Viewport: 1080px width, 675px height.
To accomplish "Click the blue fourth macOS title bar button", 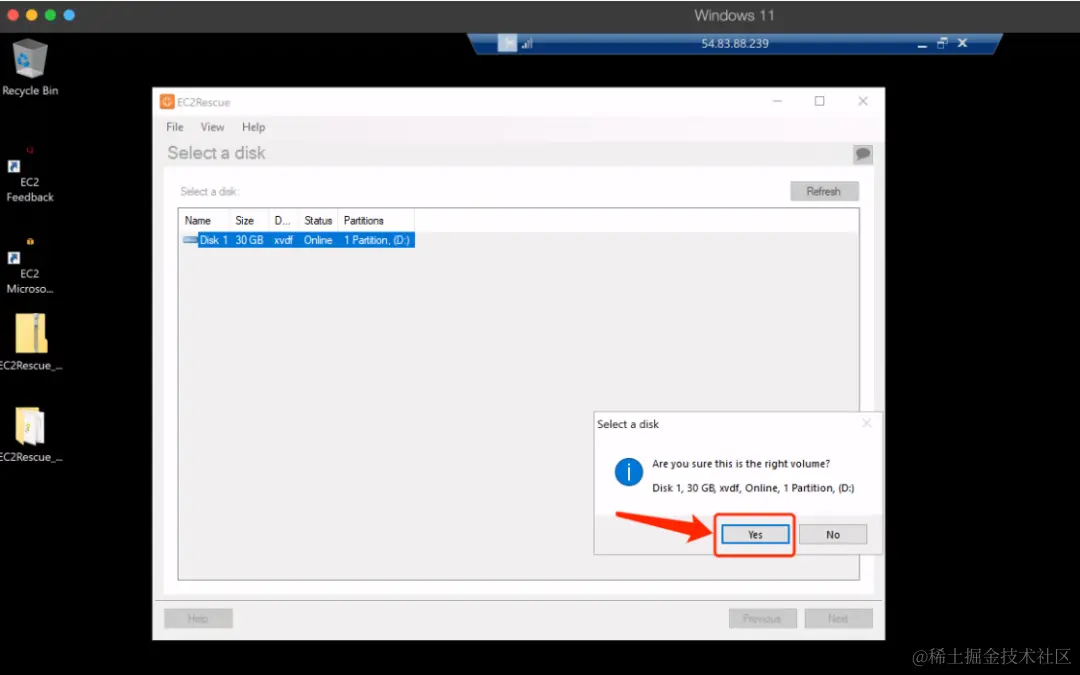I will pos(69,15).
